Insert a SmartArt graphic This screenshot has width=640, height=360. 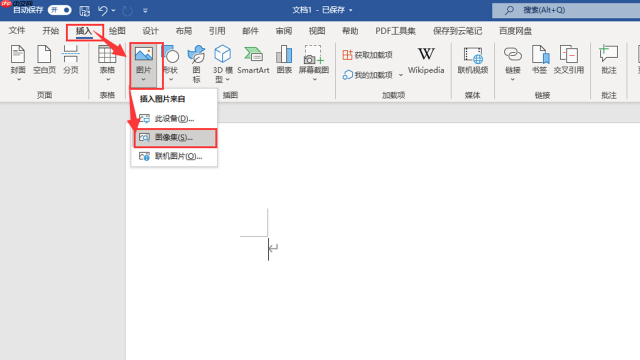[x=253, y=60]
